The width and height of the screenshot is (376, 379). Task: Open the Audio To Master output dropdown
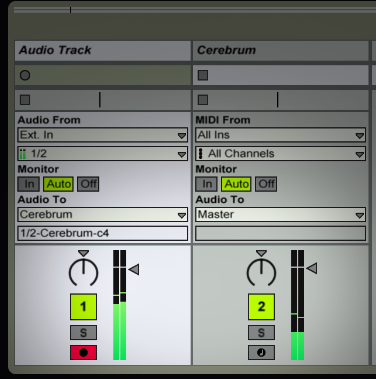point(281,215)
